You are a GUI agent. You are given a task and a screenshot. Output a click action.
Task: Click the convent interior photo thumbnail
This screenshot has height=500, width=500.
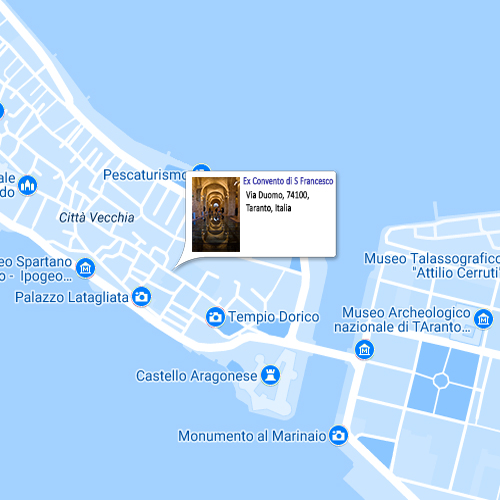coord(216,214)
